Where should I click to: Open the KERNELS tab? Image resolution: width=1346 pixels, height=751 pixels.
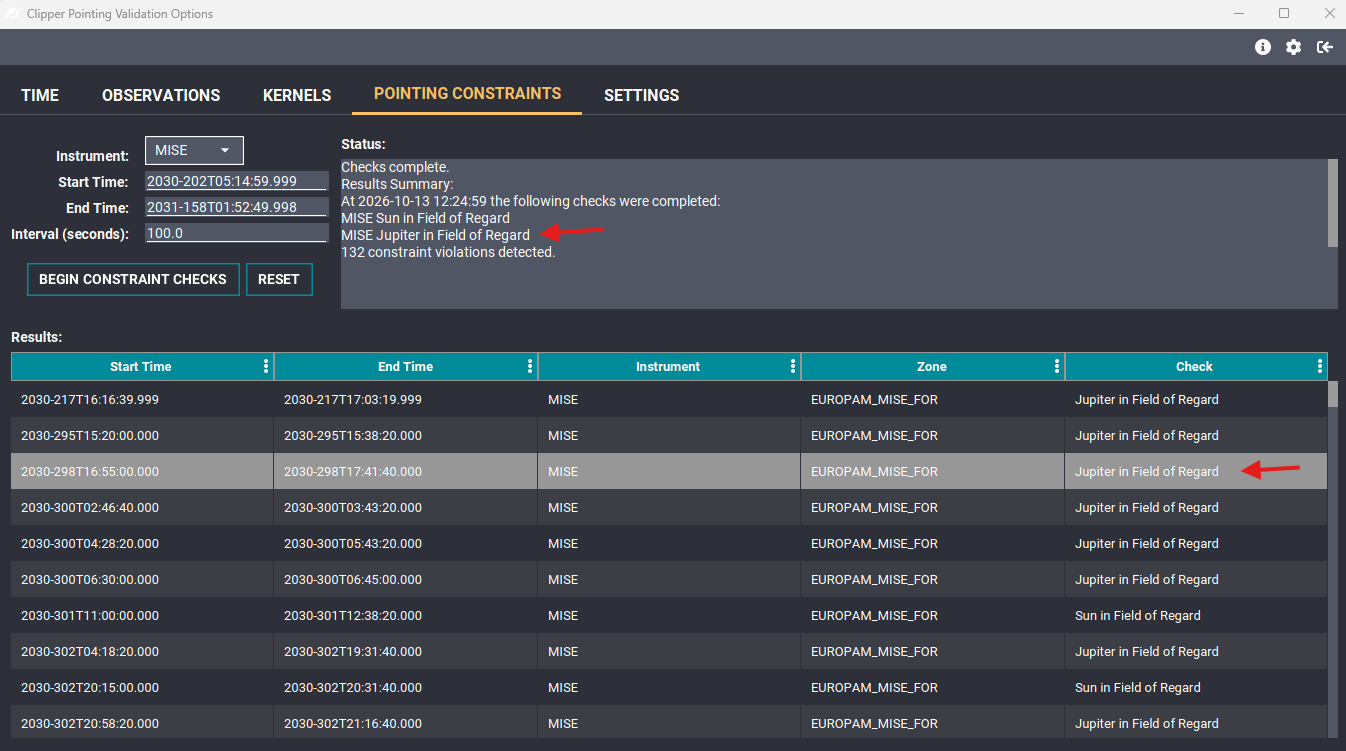tap(297, 95)
